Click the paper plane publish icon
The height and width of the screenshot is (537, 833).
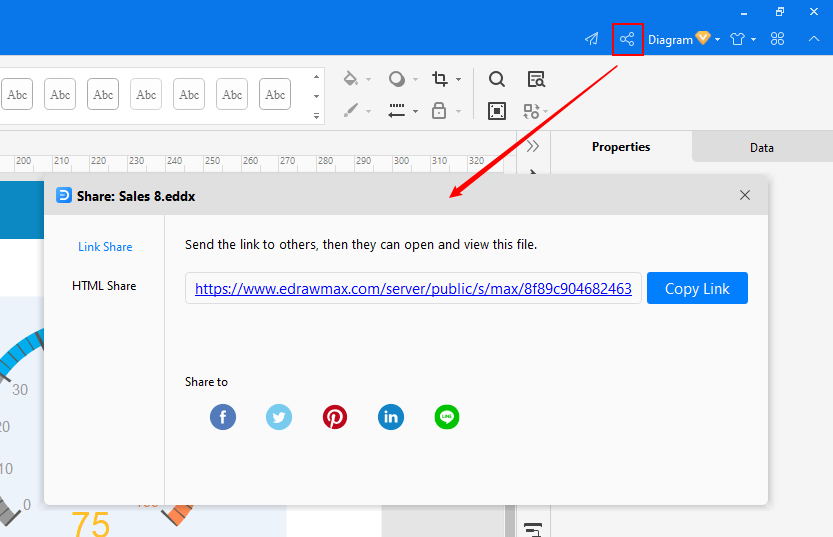[x=591, y=39]
